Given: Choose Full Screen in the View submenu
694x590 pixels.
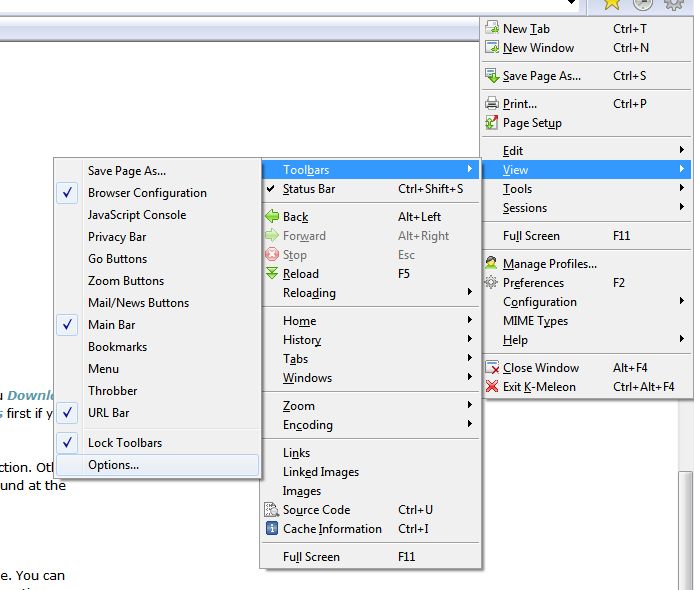Looking at the screenshot, I should (x=370, y=557).
